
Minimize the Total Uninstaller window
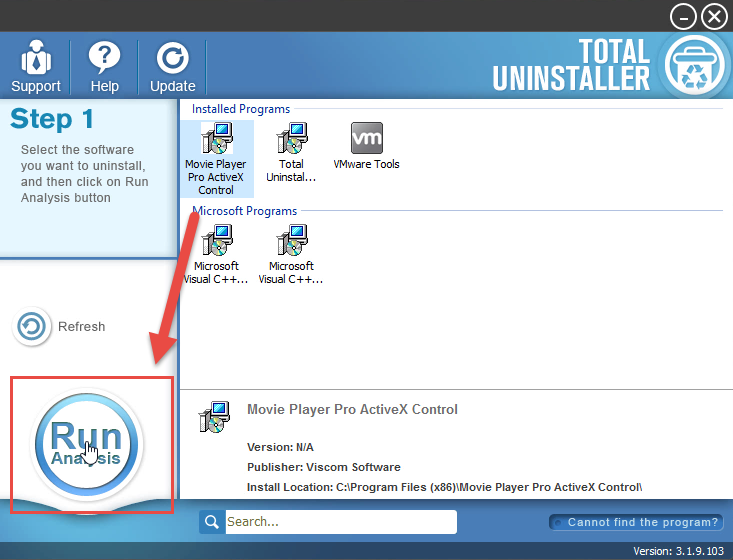pyautogui.click(x=683, y=17)
